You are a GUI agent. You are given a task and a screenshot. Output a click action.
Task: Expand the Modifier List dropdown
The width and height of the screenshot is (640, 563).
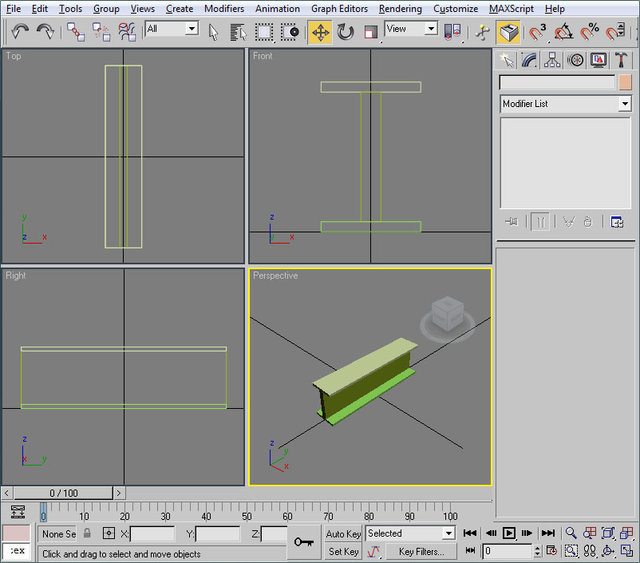click(625, 104)
